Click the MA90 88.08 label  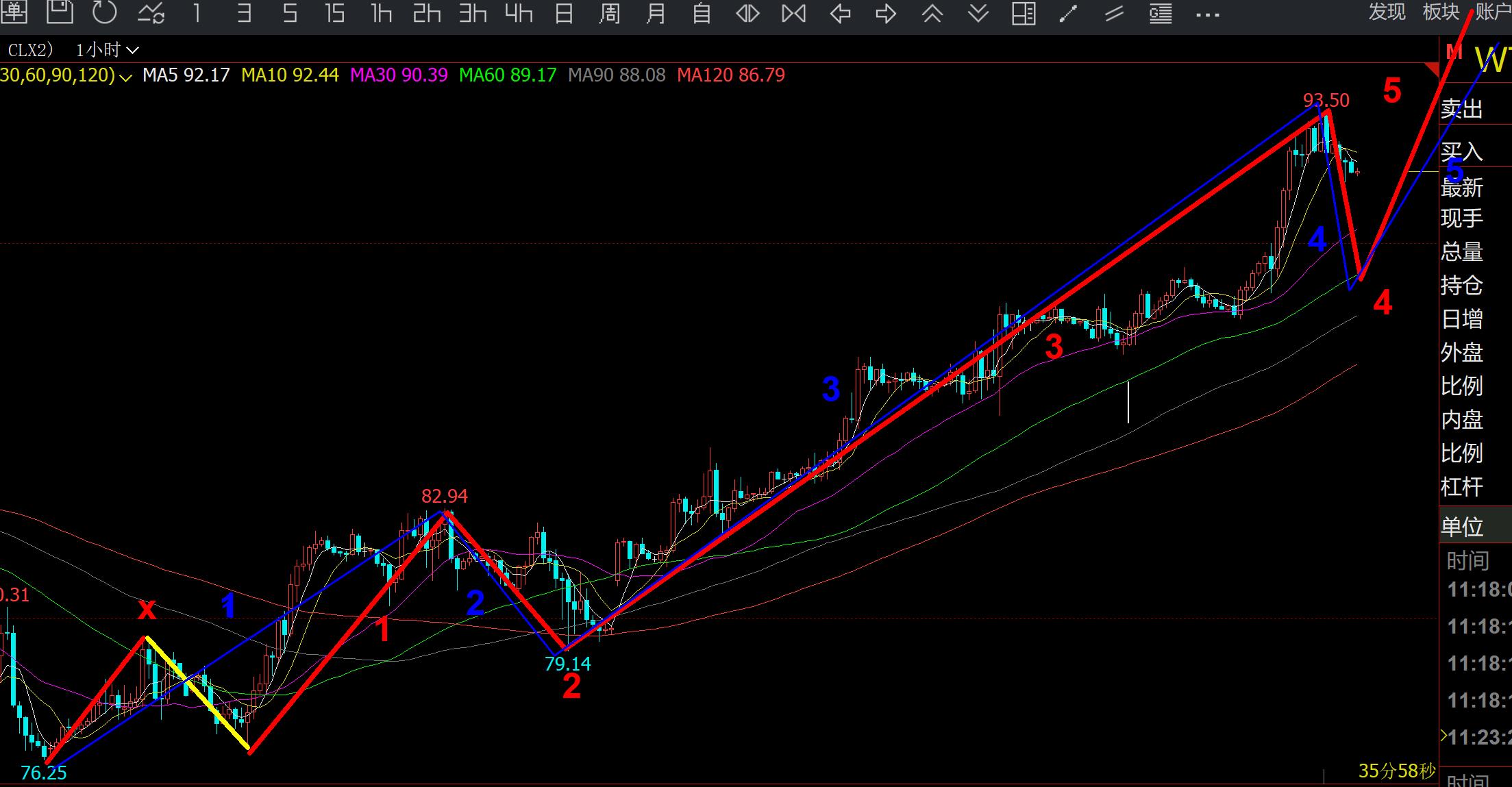[x=617, y=75]
